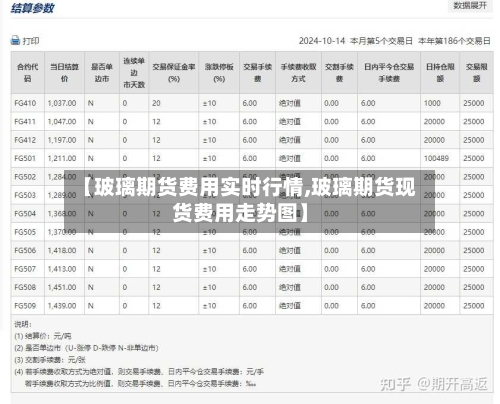Click the 日持仓限额 column header
Viewport: 500px width, 404px height.
pyautogui.click(x=440, y=73)
